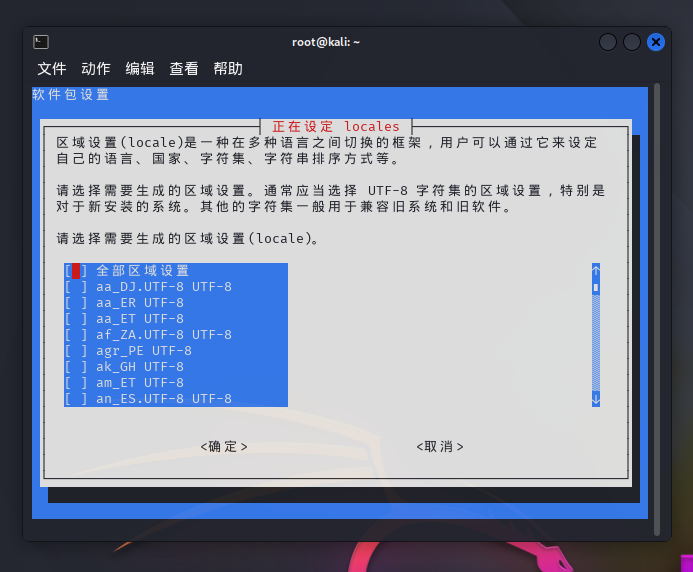Click the locale list scroll down arrow
Image resolution: width=693 pixels, height=572 pixels.
pos(596,399)
